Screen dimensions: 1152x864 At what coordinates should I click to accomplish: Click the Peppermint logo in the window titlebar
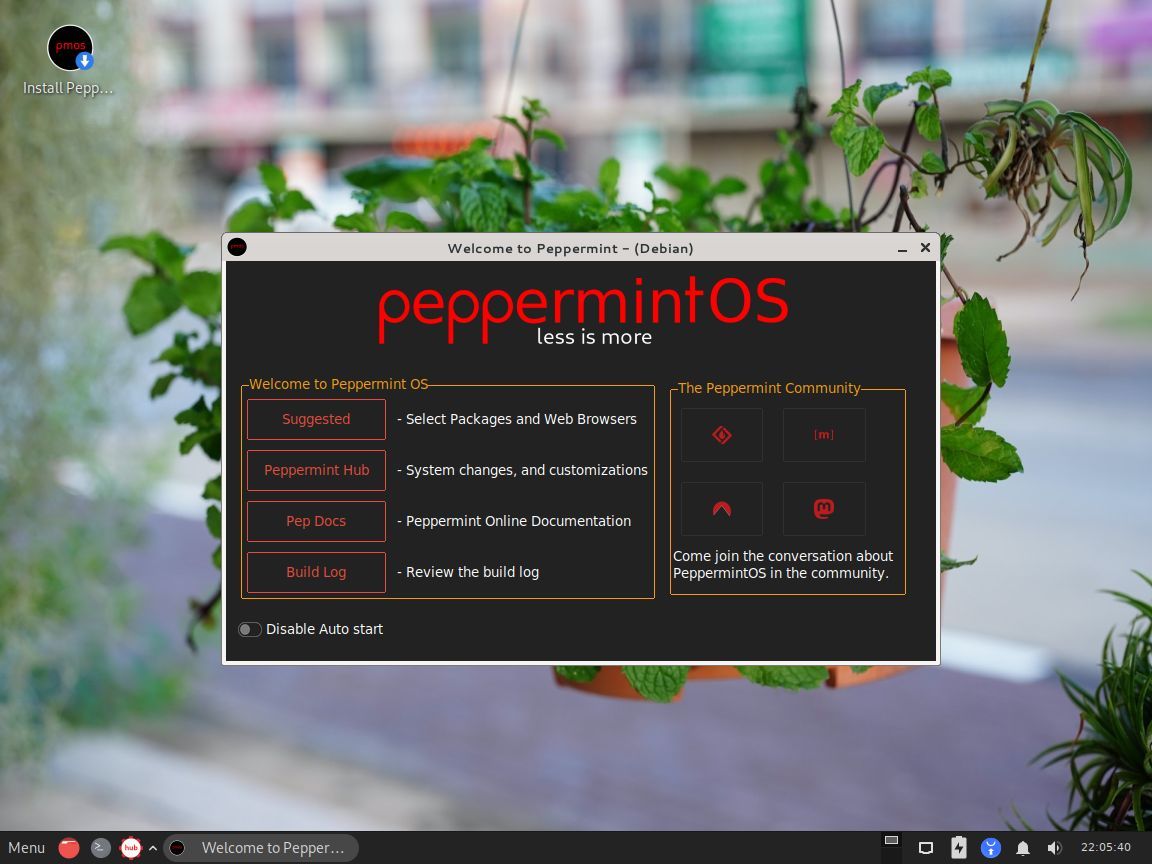[237, 246]
